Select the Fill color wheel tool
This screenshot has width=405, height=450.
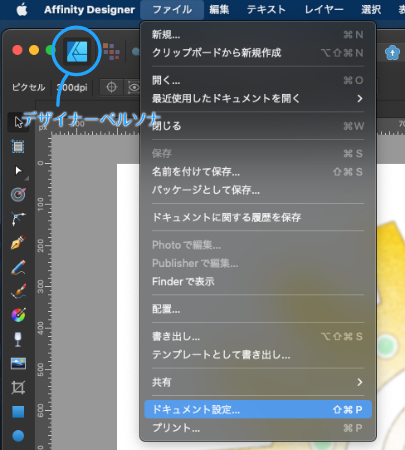point(18,315)
